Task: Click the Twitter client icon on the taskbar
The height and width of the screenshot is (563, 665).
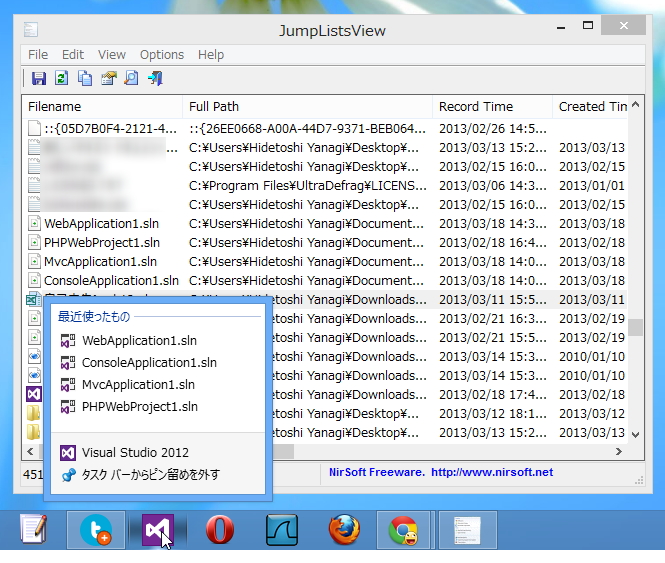Action: coord(96,529)
